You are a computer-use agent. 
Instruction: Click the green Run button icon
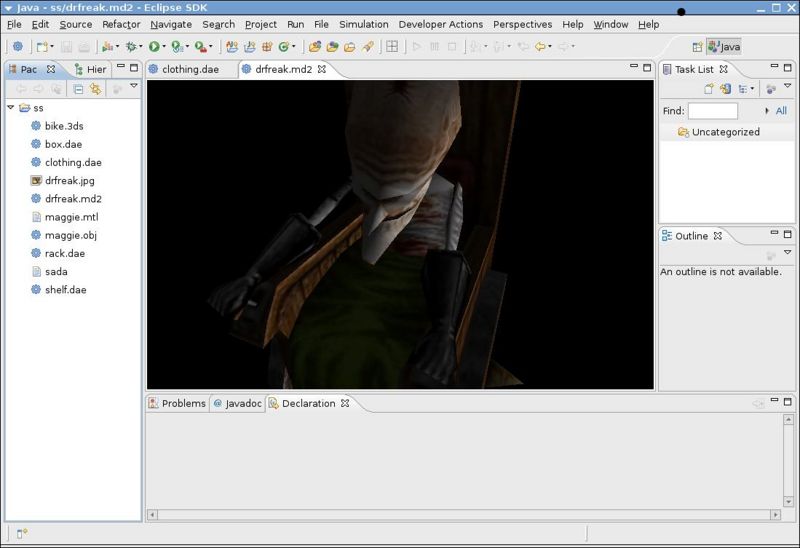coord(154,47)
